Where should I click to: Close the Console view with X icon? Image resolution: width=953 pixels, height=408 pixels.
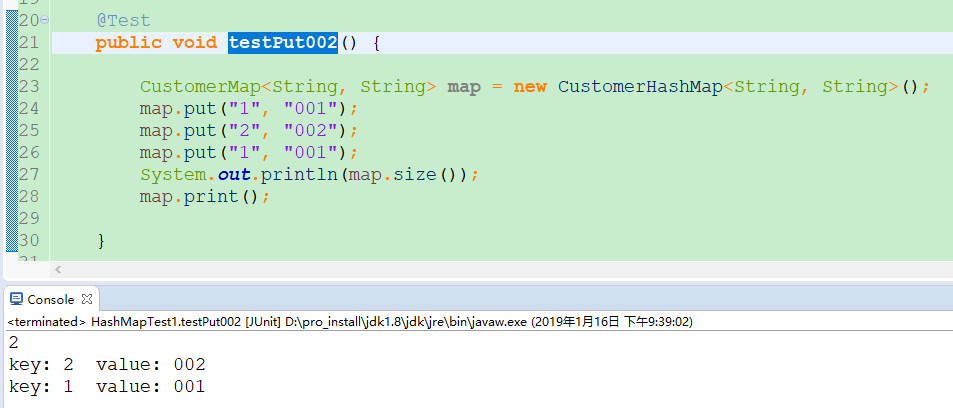[x=86, y=299]
